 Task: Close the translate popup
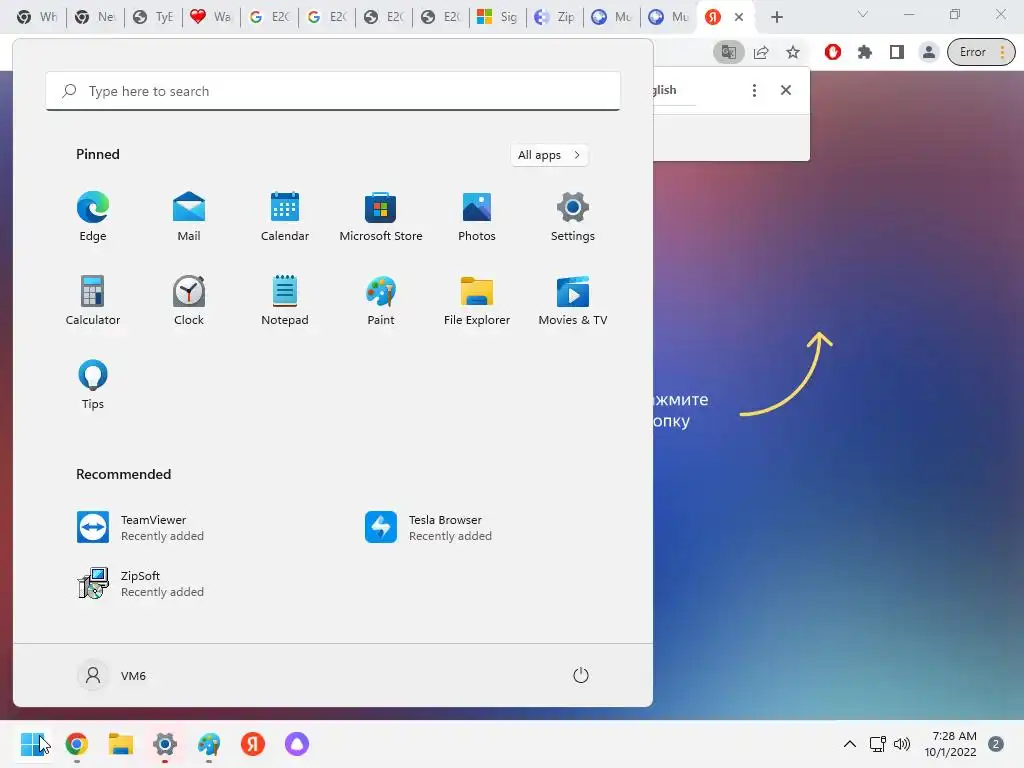[x=786, y=90]
